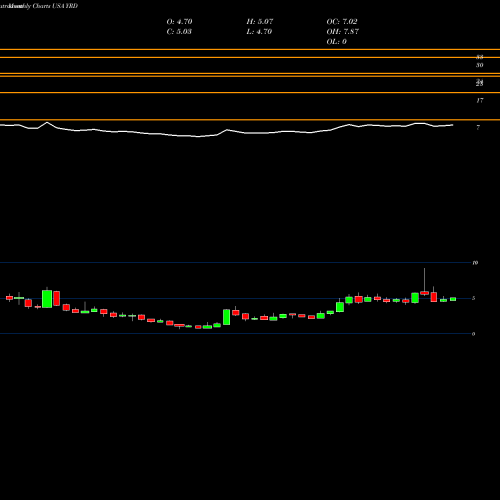The width and height of the screenshot is (500, 500).
Task: Click the high value H: 5.07
Action: (260, 22)
